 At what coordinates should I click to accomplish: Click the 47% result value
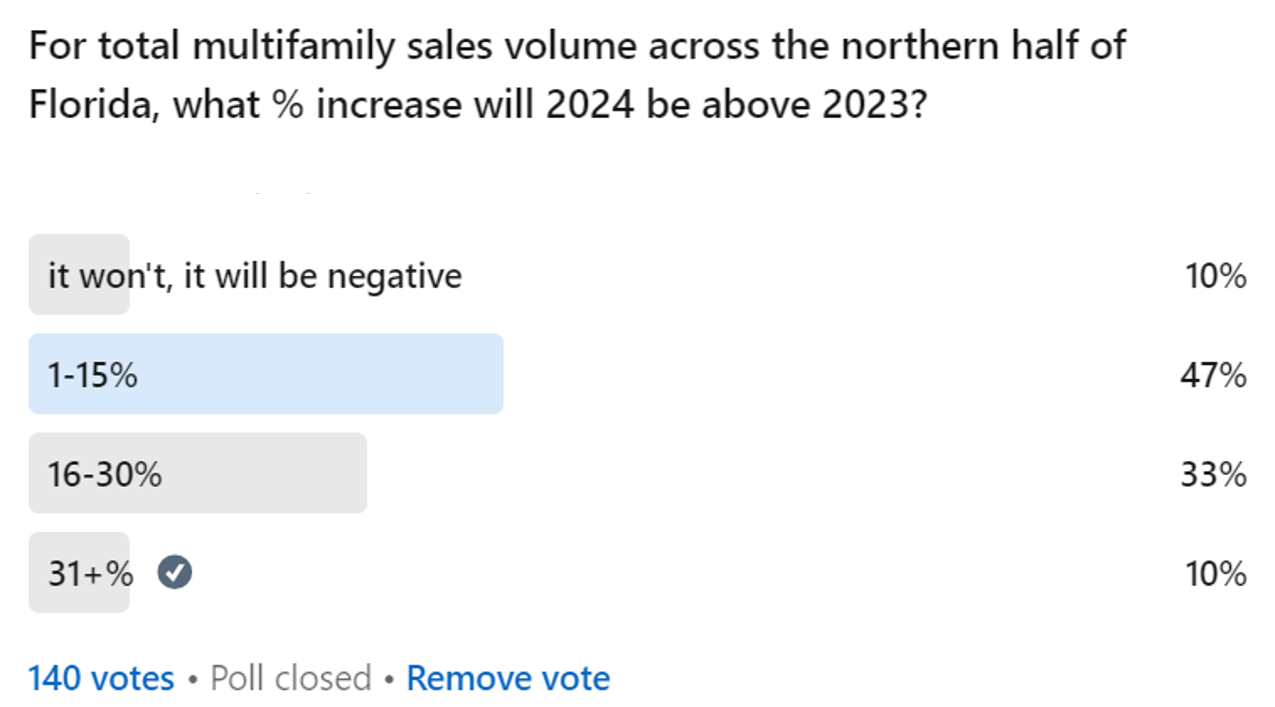(x=1213, y=375)
